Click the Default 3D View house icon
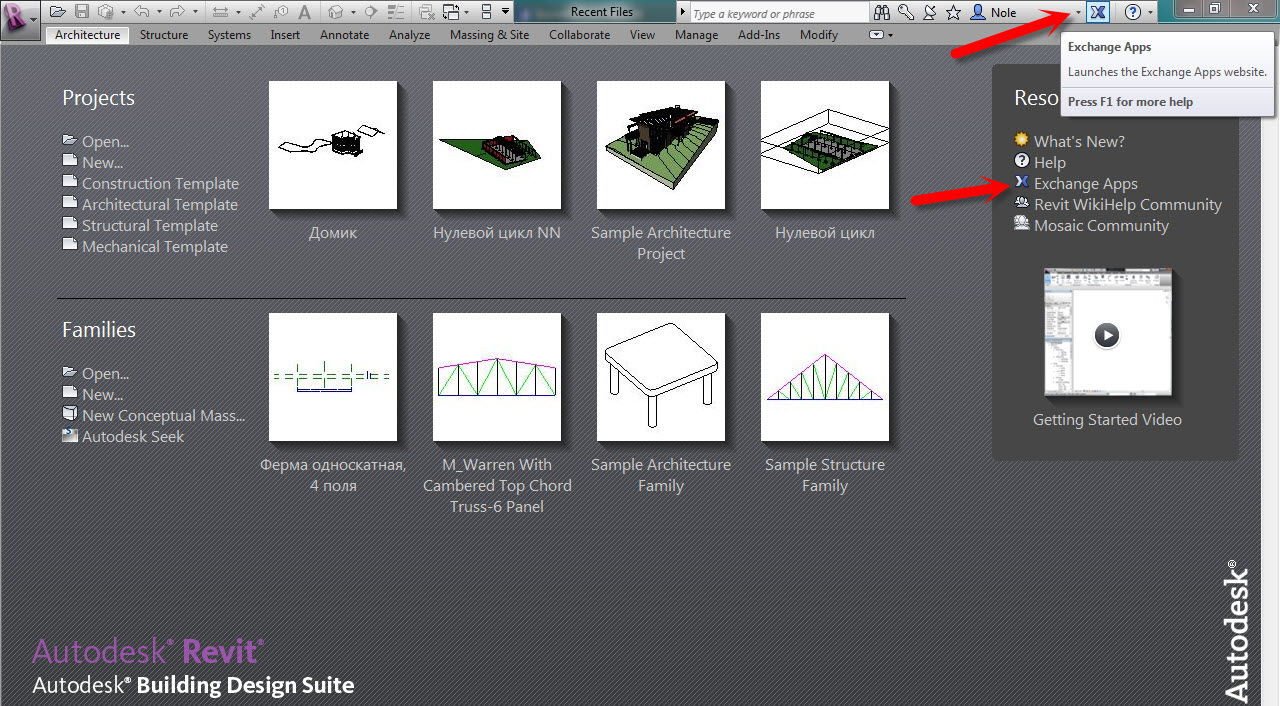The image size is (1280, 706). point(337,12)
